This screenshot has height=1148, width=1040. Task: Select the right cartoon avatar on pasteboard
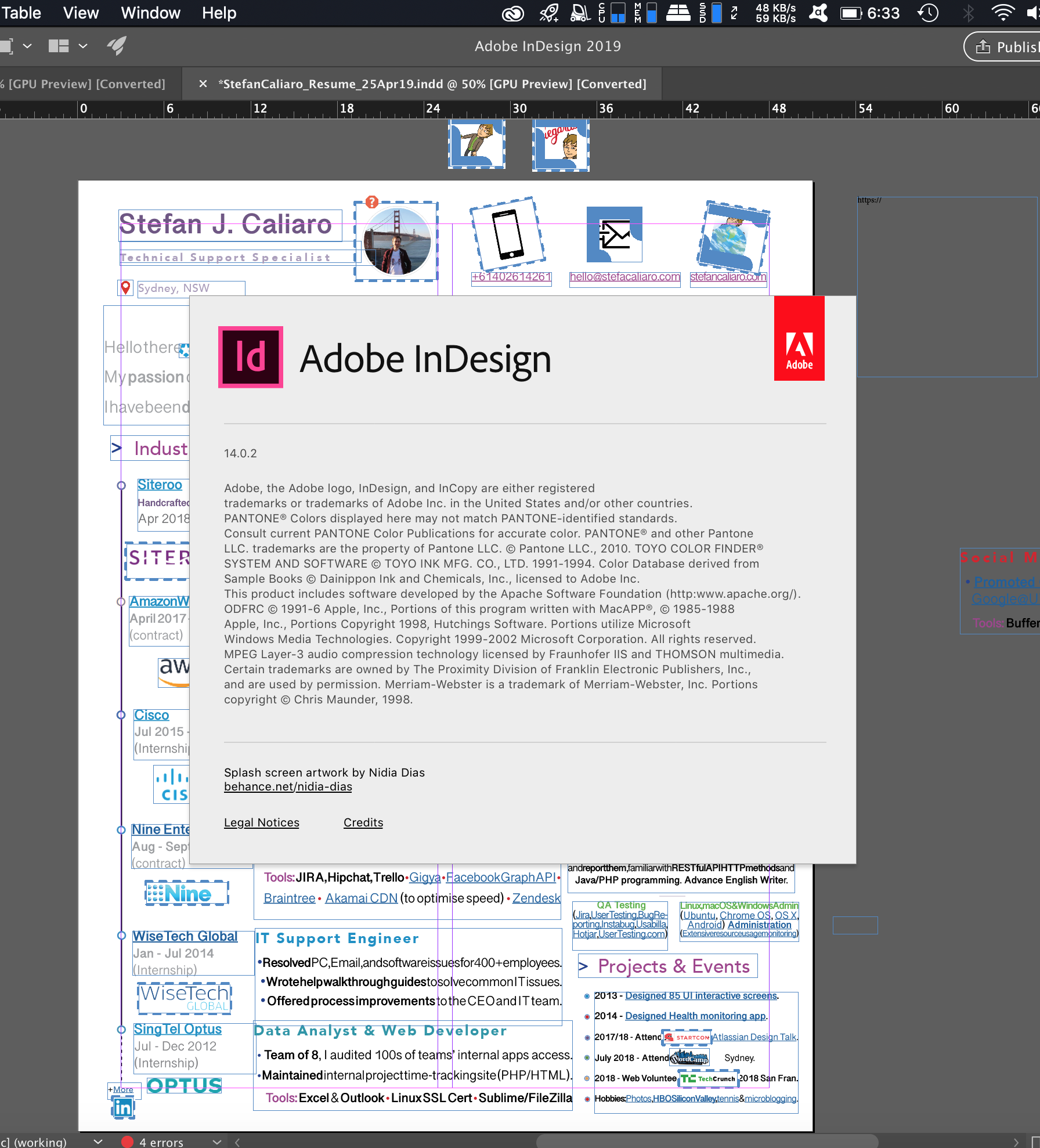click(x=561, y=145)
